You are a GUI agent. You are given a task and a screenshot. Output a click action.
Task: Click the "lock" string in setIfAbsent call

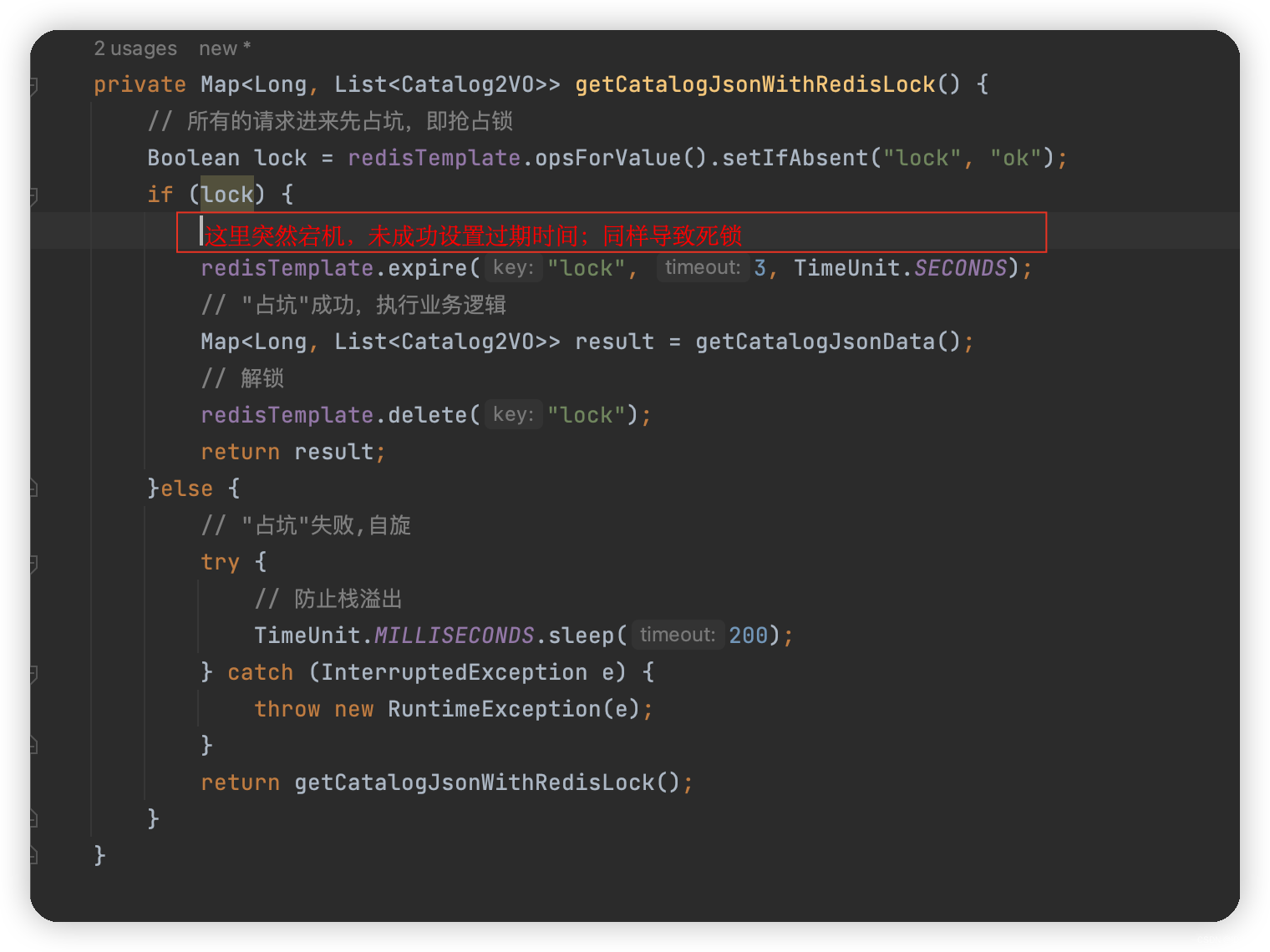(x=922, y=158)
